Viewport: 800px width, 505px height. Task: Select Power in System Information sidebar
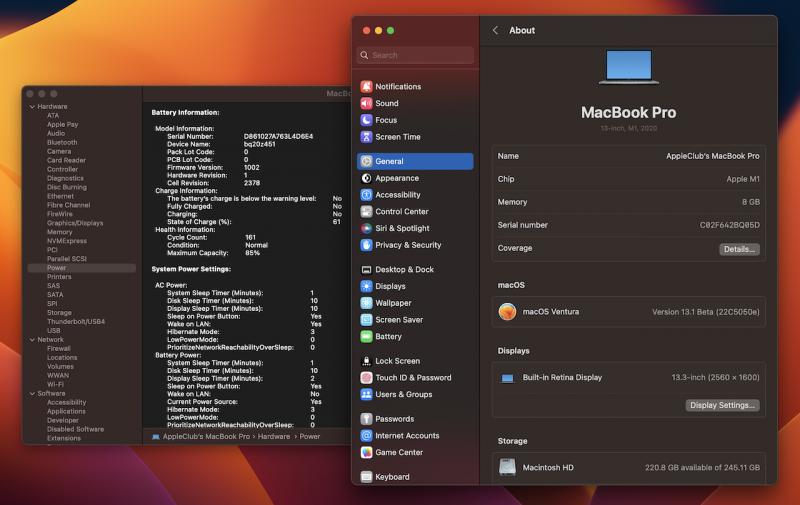pos(82,268)
